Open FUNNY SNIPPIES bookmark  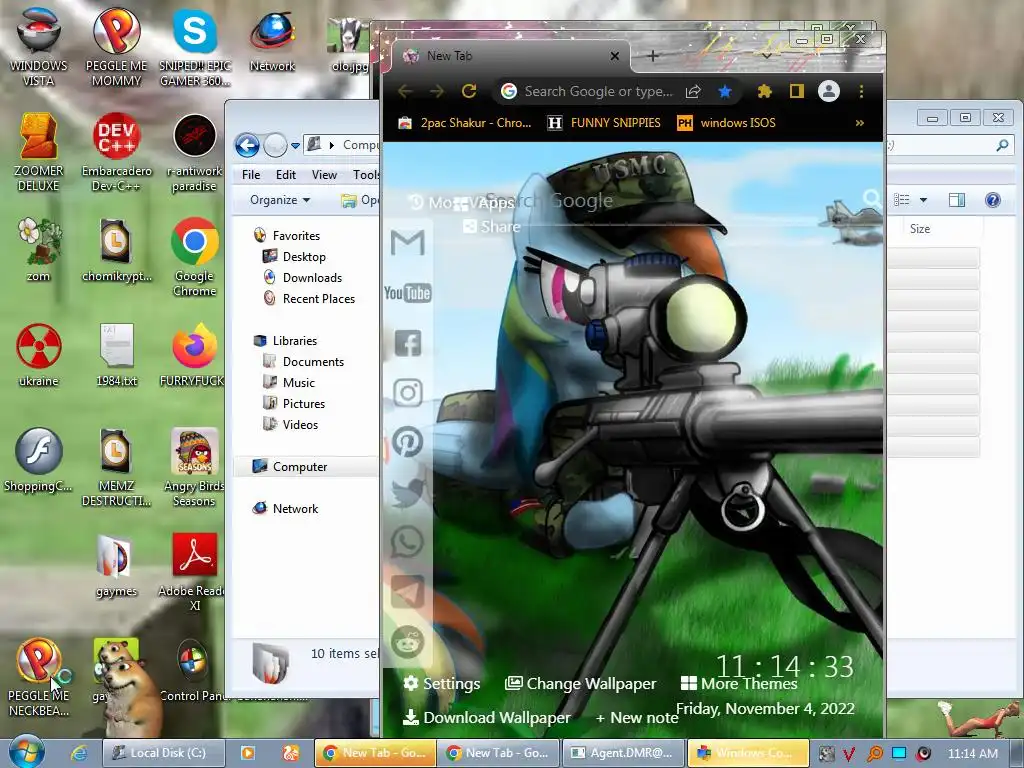tap(604, 123)
